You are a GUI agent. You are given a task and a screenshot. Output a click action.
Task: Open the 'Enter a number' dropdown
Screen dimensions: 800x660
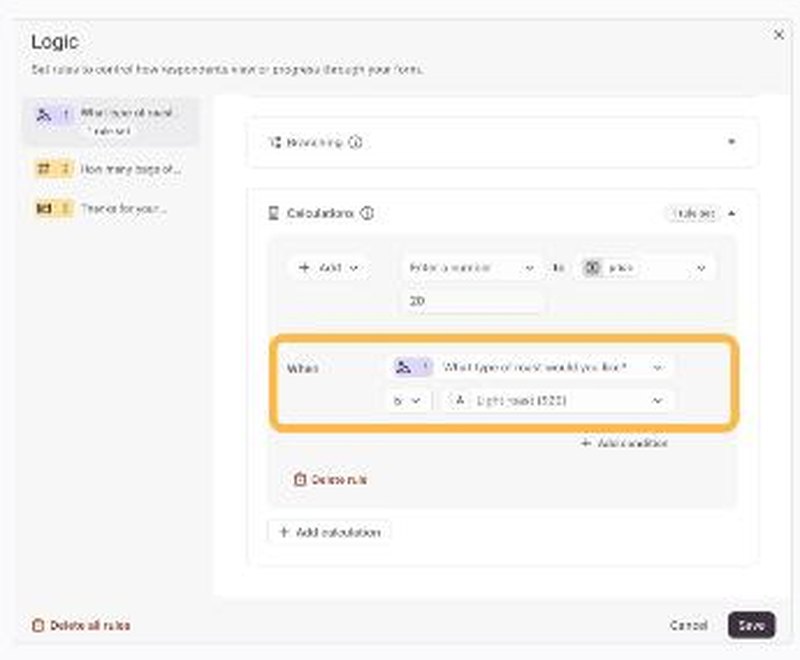(x=472, y=268)
